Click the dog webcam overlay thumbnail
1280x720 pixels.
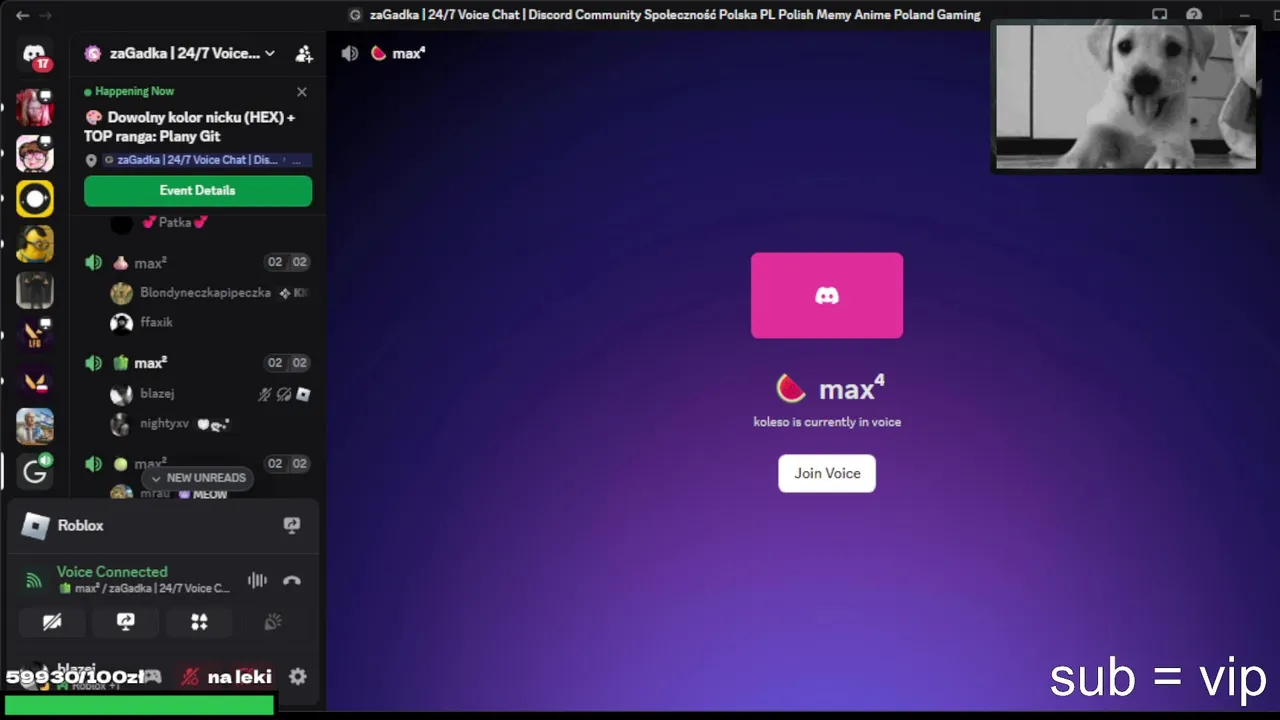pyautogui.click(x=1125, y=97)
